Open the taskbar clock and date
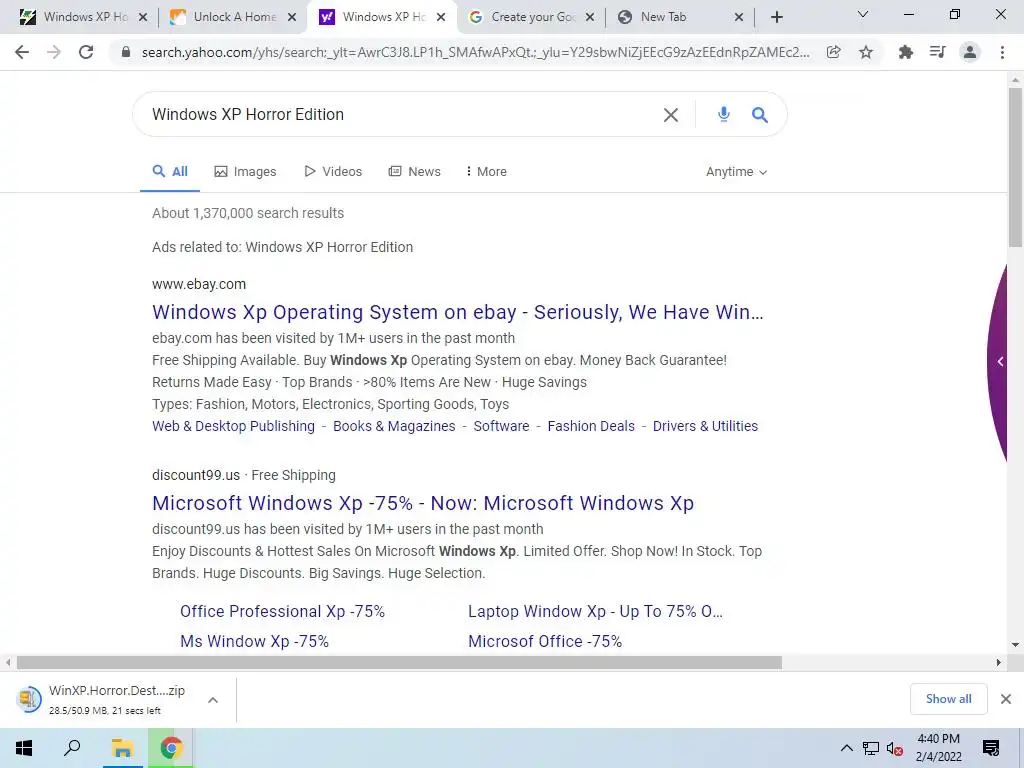The image size is (1024, 768). pos(938,748)
